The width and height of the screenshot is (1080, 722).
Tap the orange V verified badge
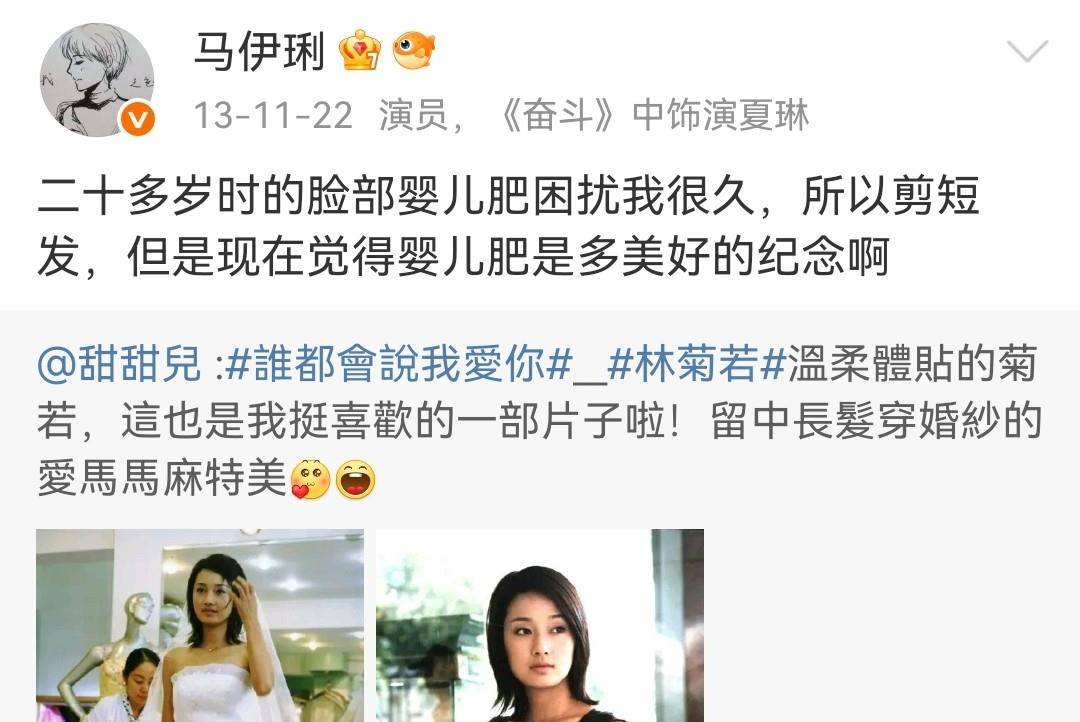click(138, 119)
